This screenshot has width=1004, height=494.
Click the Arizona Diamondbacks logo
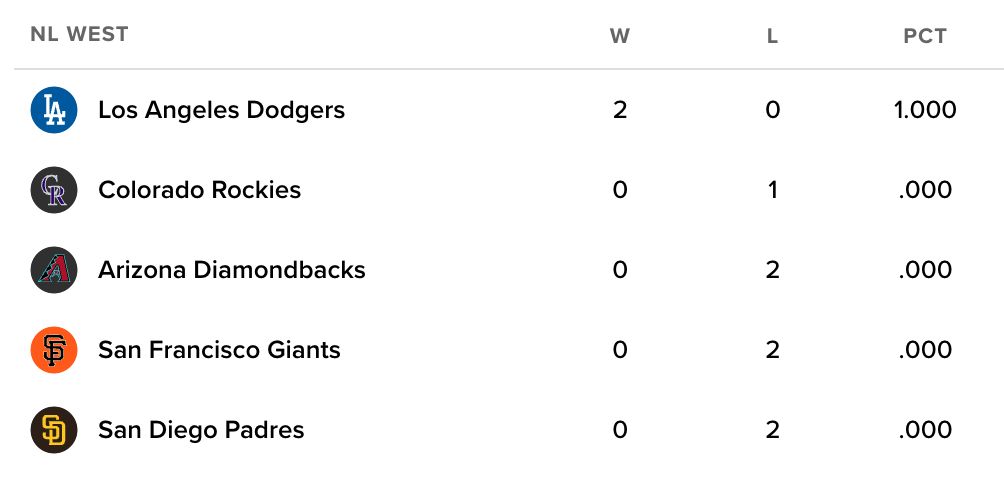(54, 270)
